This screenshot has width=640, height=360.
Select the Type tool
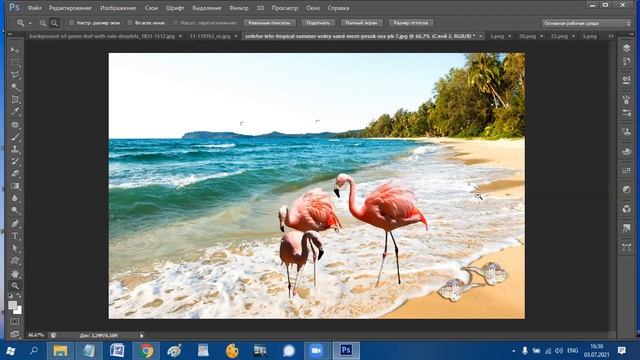[x=15, y=236]
